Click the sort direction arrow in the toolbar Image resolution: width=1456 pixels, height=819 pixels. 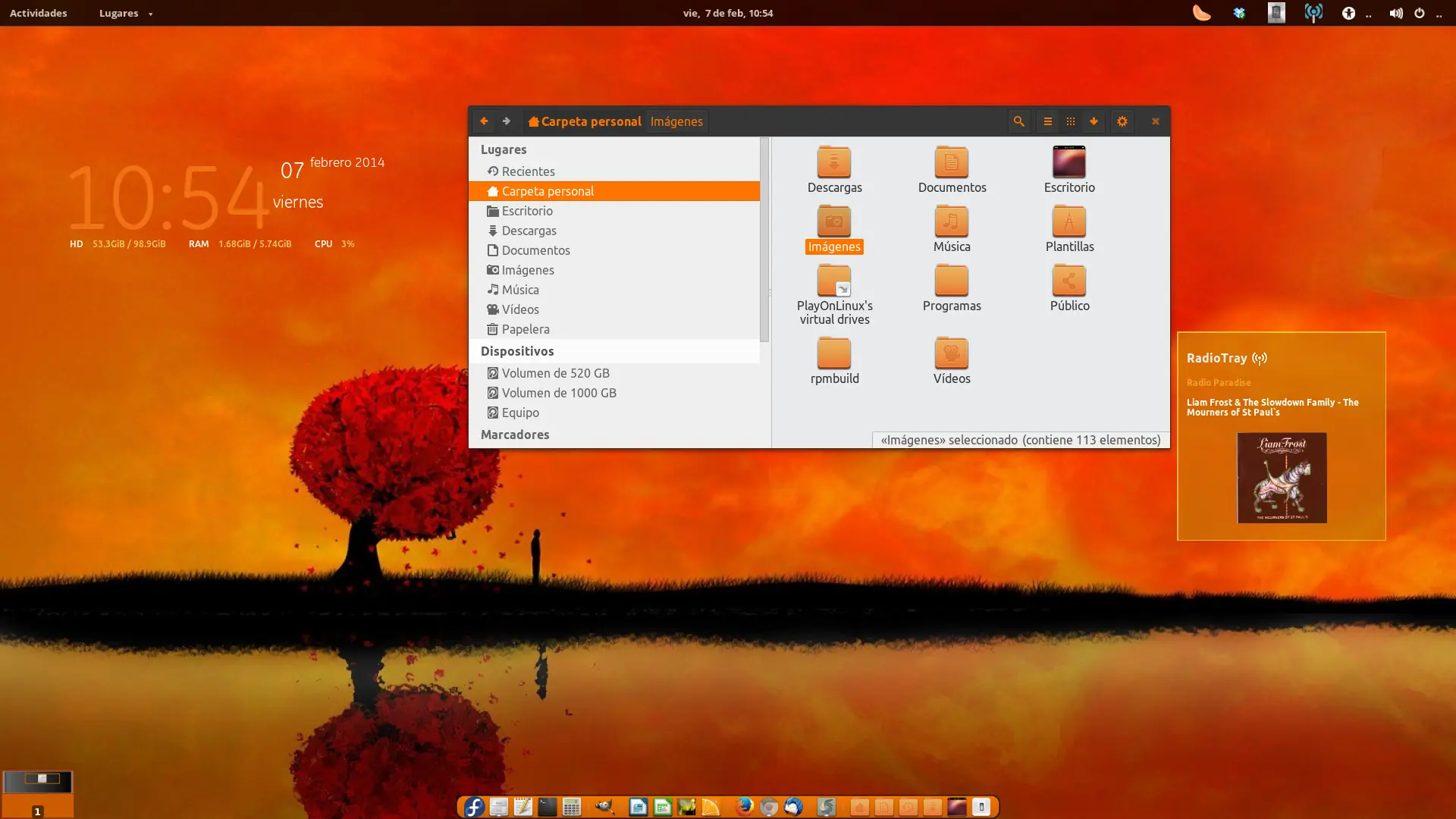pyautogui.click(x=1093, y=121)
